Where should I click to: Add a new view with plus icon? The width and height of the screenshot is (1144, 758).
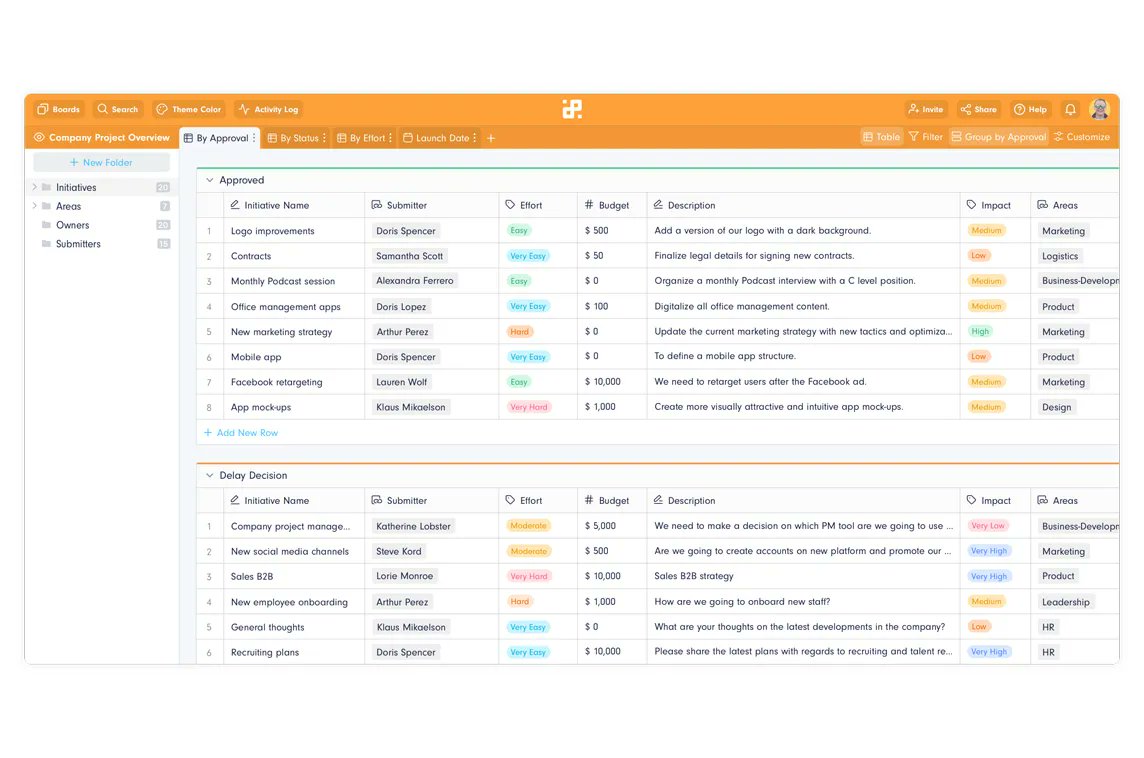click(x=491, y=138)
